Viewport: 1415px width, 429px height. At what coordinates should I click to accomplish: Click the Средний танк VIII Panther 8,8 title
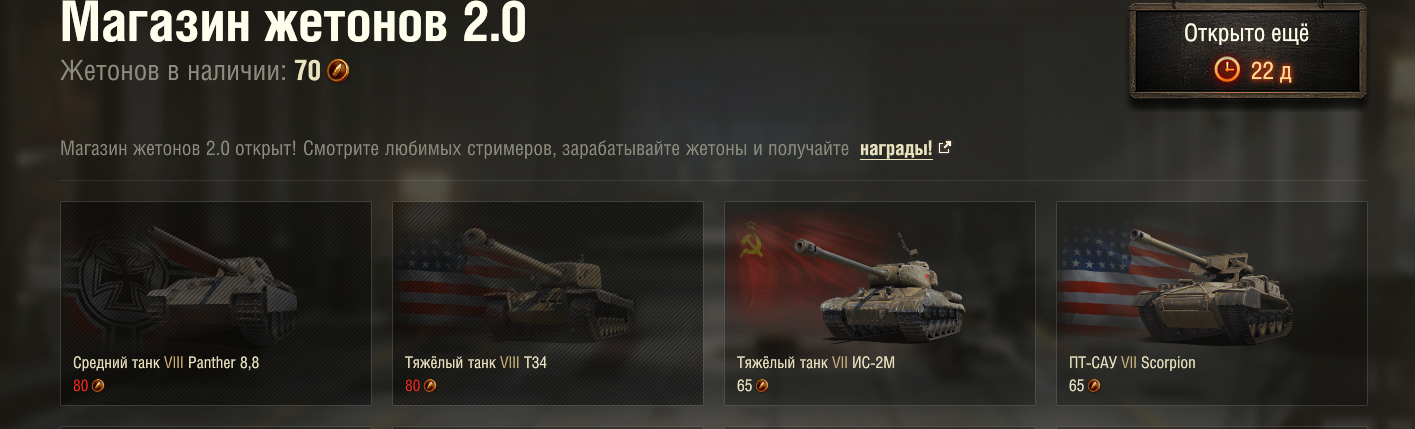(166, 363)
